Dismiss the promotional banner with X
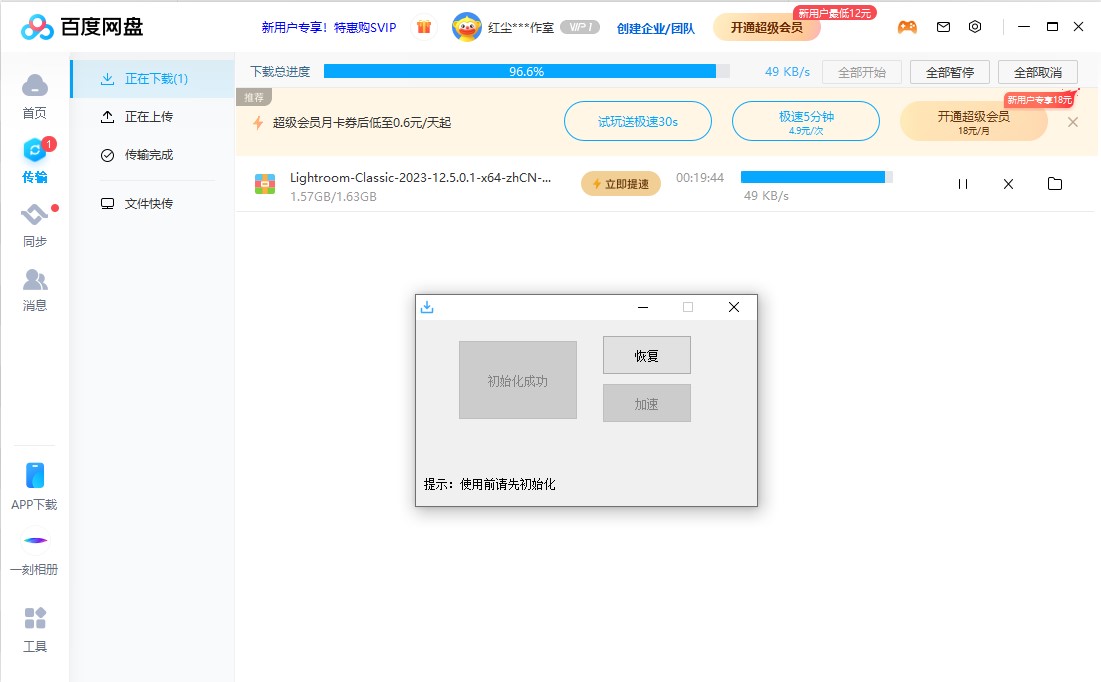1101x682 pixels. click(1073, 122)
